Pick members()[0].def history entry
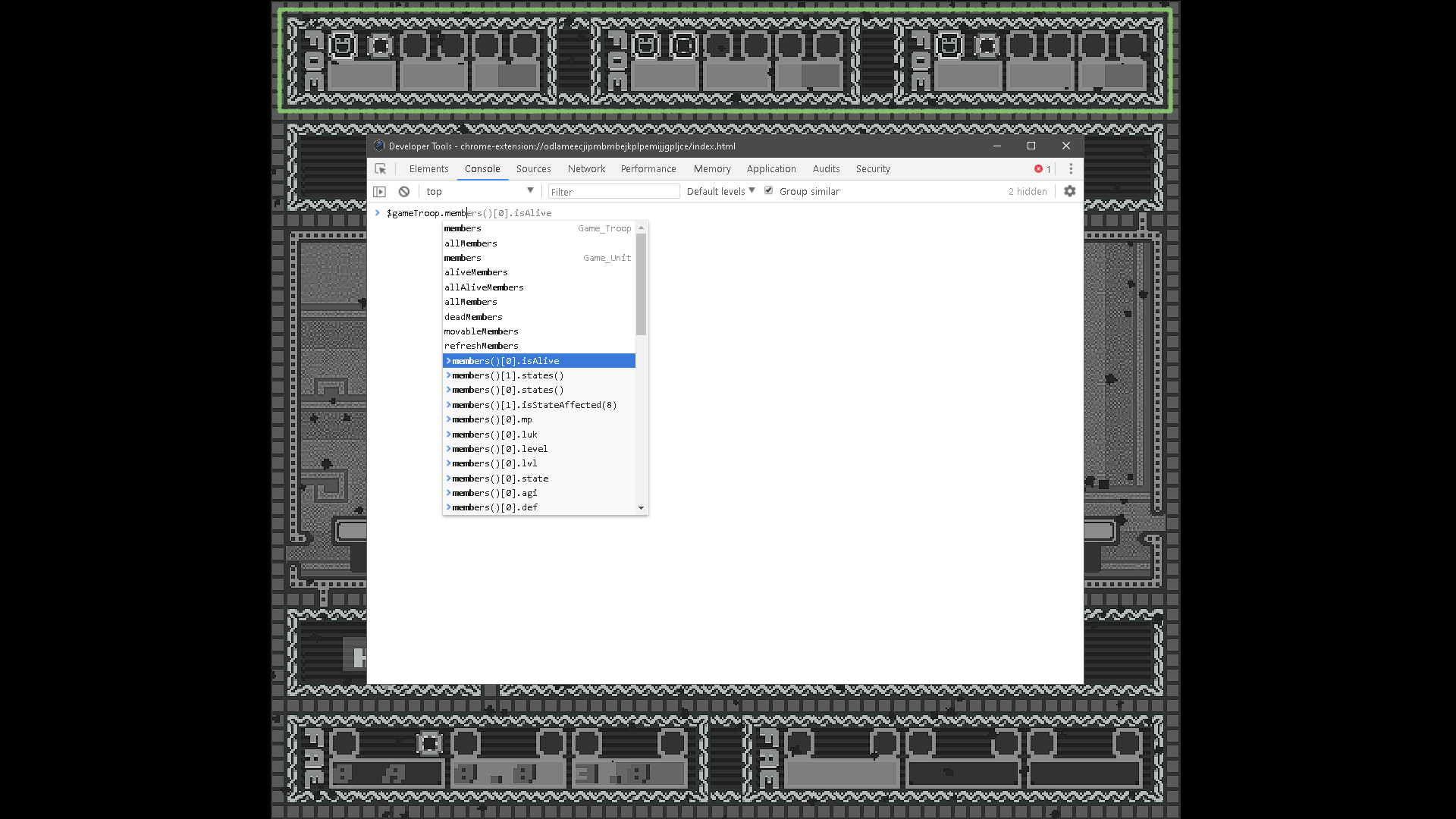The height and width of the screenshot is (819, 1456). 538,507
